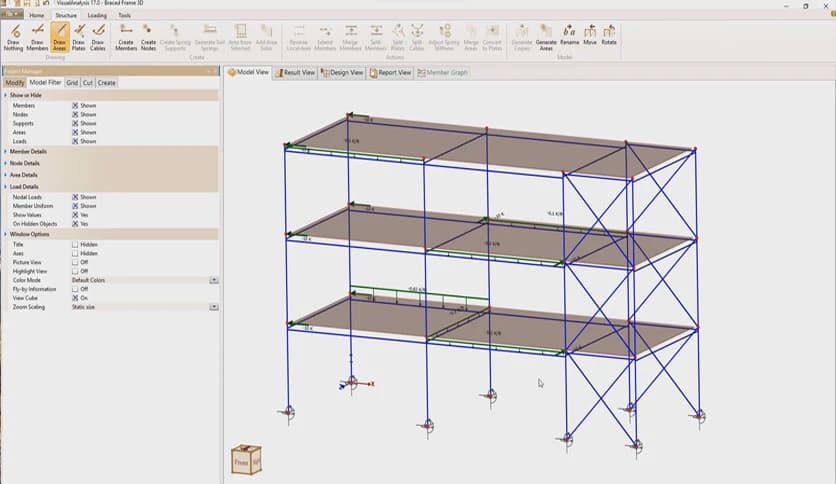This screenshot has height=484, width=836.
Task: Click the Create Nodes ribbon icon
Action: [148, 37]
